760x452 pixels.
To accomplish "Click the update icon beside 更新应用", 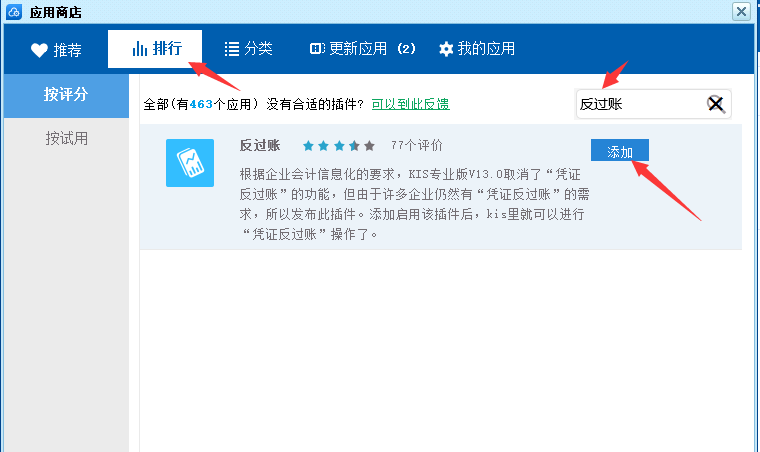I will (316, 49).
